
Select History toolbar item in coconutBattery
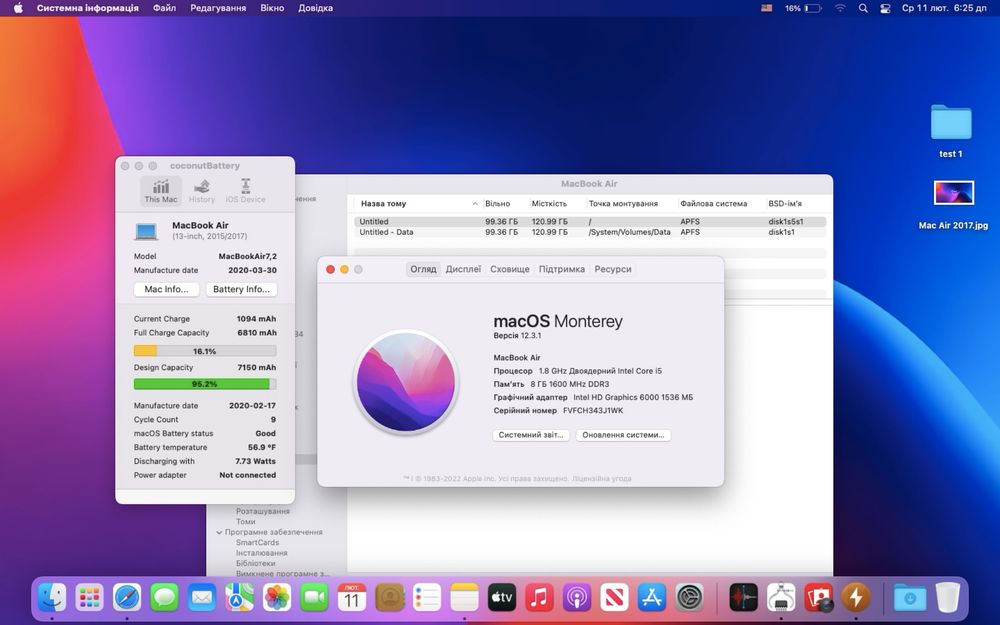(x=202, y=191)
